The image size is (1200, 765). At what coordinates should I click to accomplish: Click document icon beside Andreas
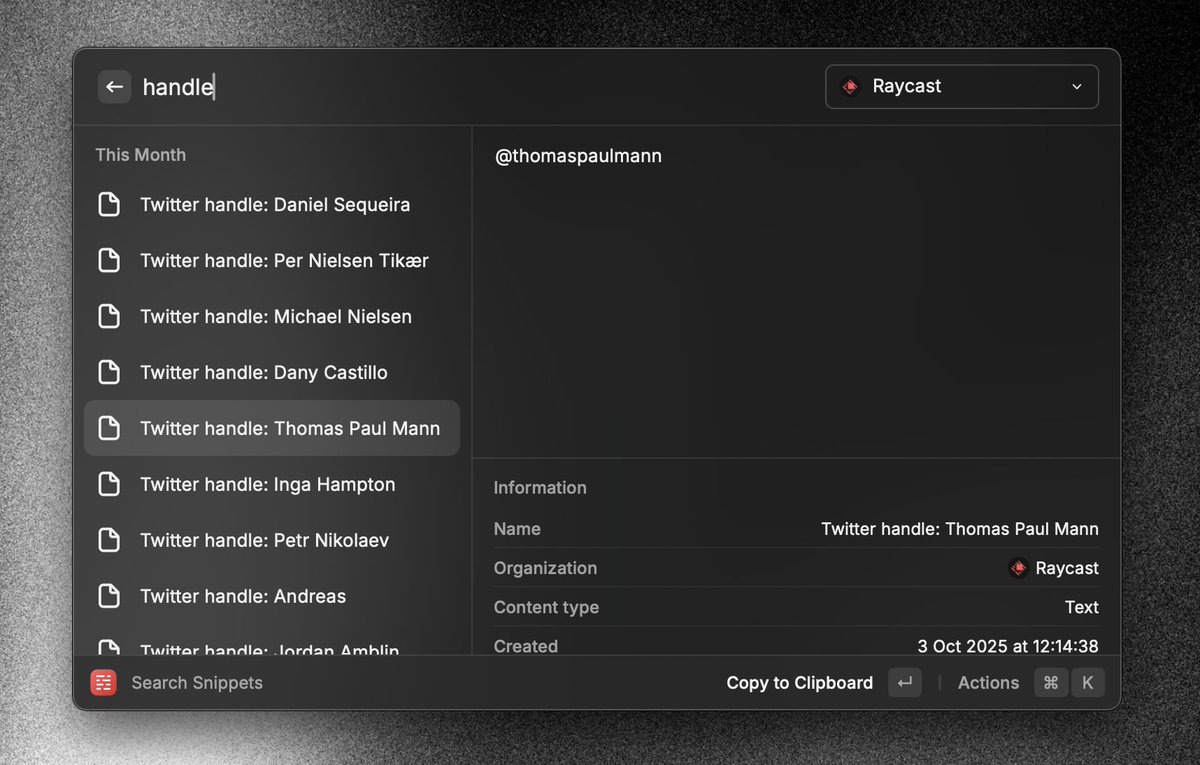pos(108,597)
